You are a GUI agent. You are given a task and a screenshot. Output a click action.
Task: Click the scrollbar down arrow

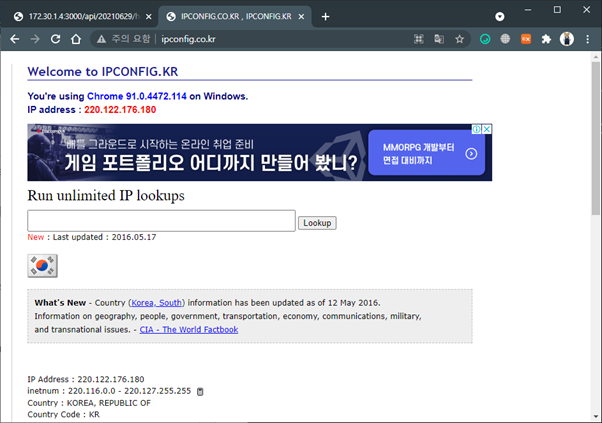coord(595,416)
